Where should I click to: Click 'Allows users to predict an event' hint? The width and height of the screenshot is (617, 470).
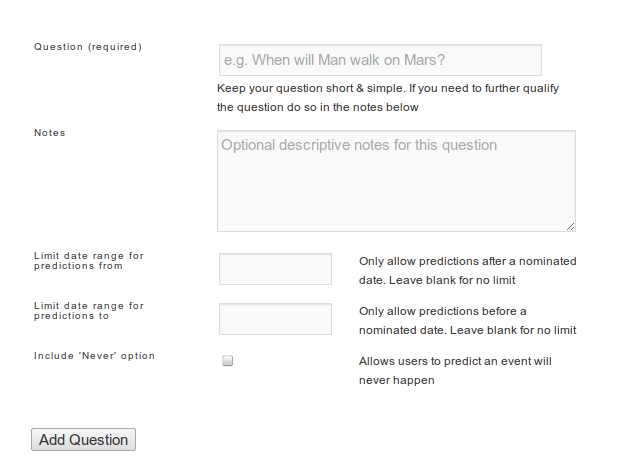(x=444, y=361)
